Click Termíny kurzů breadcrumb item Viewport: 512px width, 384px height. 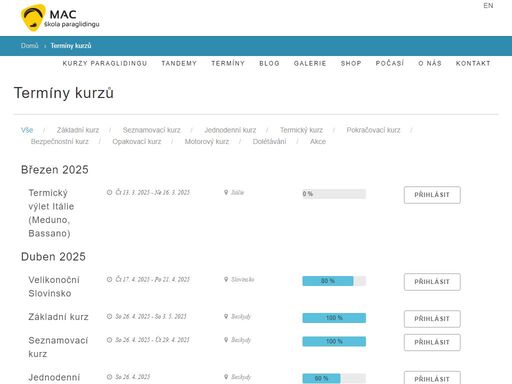tap(71, 46)
